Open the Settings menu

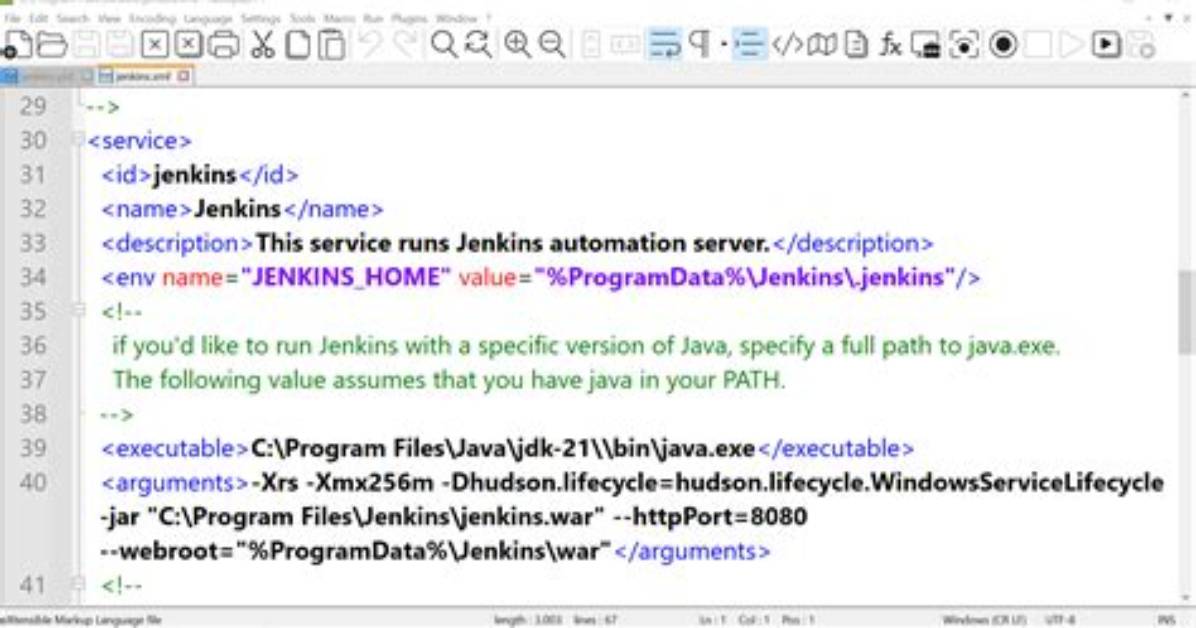click(260, 18)
